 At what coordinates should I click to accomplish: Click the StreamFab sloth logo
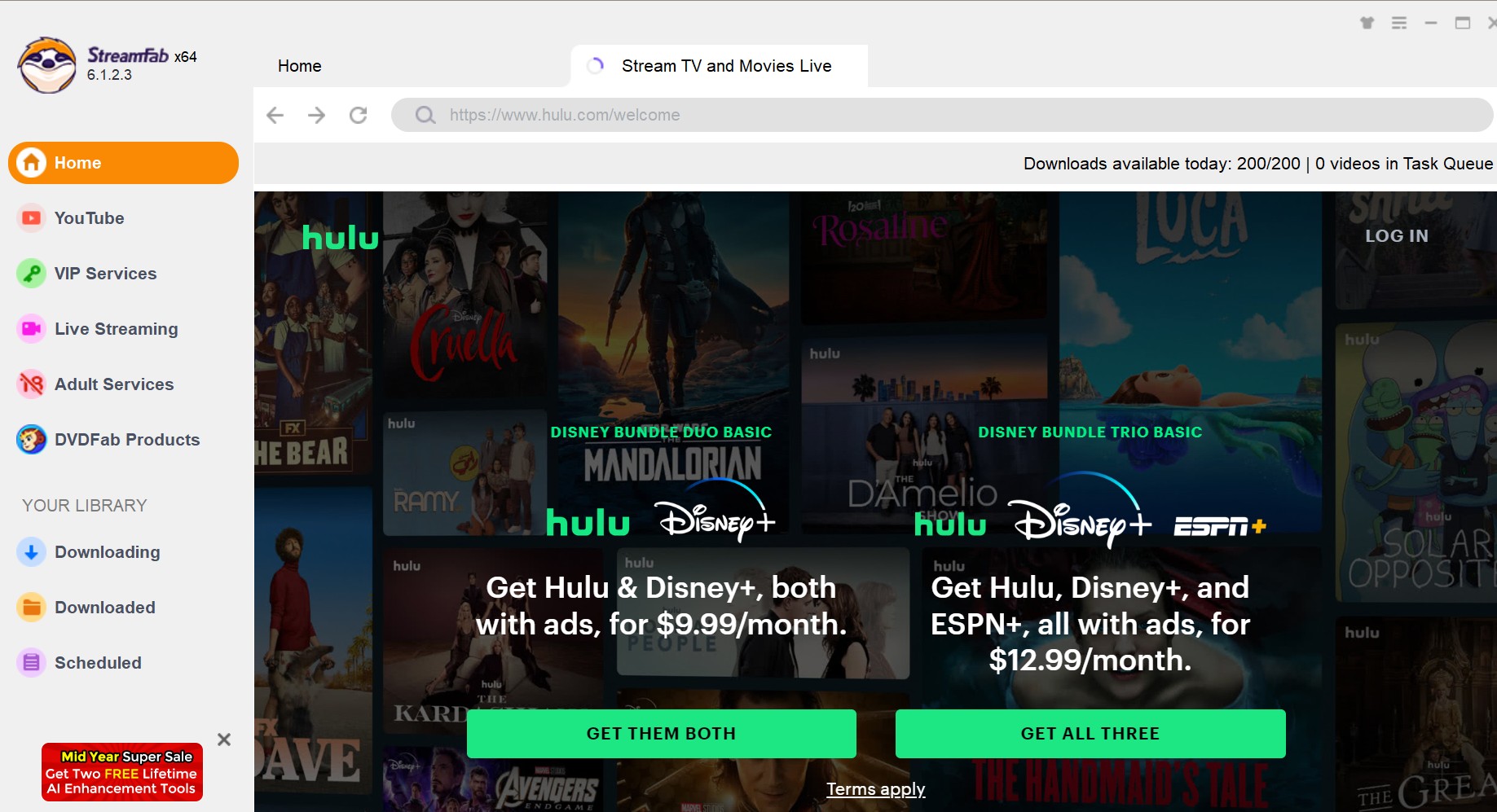[x=47, y=65]
